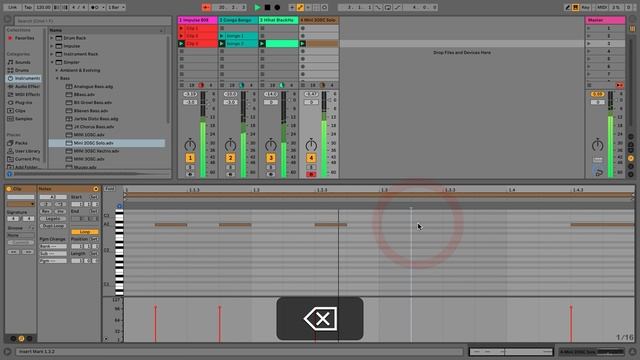Toggle Track Activator 2
Image resolution: width=640 pixels, height=360 pixels.
tap(230, 158)
